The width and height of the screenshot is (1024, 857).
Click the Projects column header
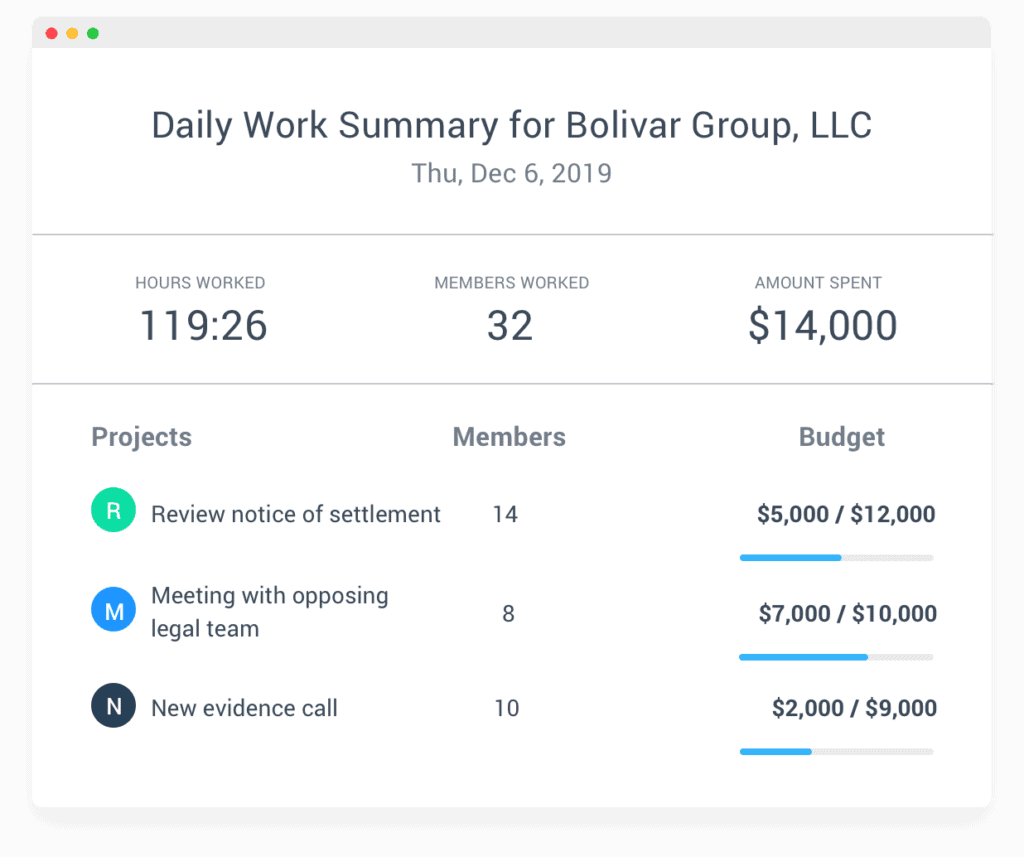click(141, 437)
